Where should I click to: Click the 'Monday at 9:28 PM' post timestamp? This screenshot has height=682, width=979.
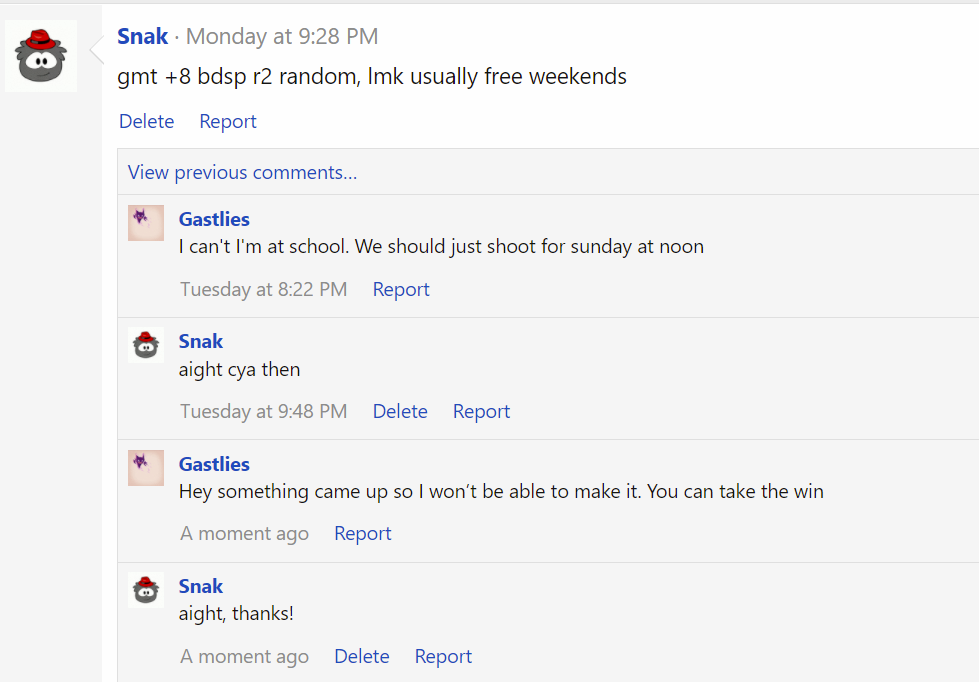click(282, 36)
